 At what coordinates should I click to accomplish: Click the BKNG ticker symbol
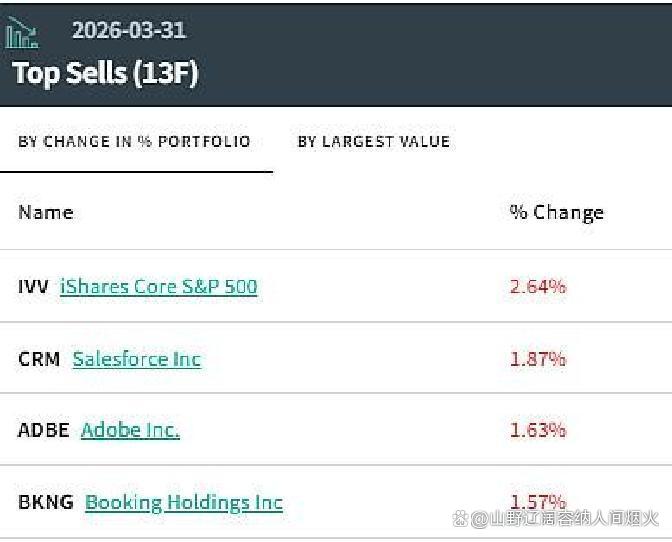pyautogui.click(x=46, y=502)
